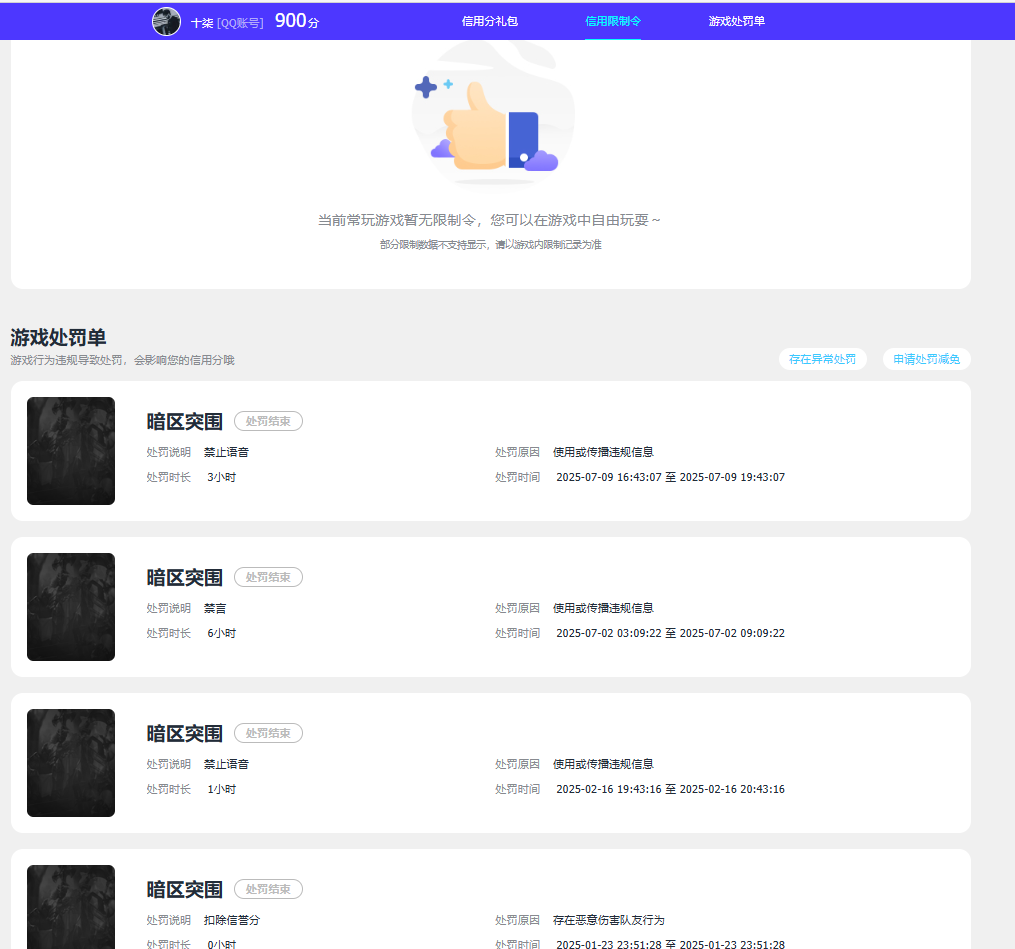Image resolution: width=1015 pixels, height=949 pixels.
Task: Click the user avatar in the header
Action: click(x=166, y=21)
